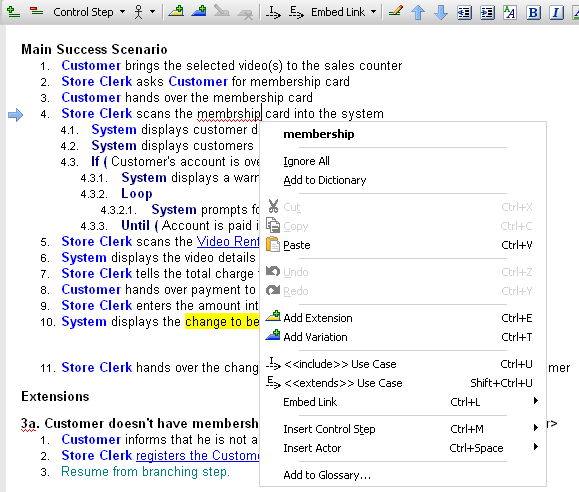Image resolution: width=579 pixels, height=492 pixels.
Task: Click the decrease indent icon
Action: (x=464, y=13)
